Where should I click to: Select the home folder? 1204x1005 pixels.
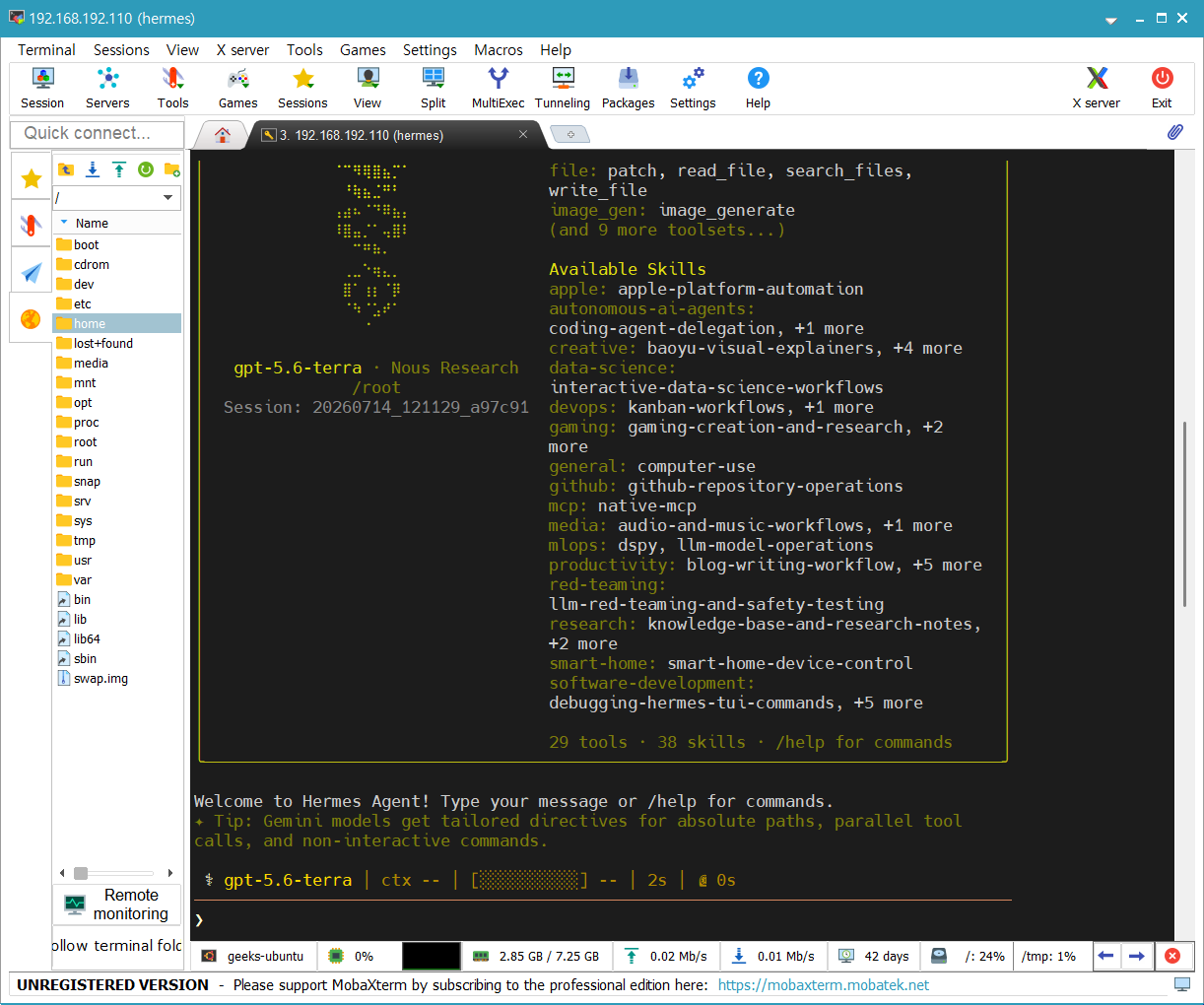click(117, 323)
